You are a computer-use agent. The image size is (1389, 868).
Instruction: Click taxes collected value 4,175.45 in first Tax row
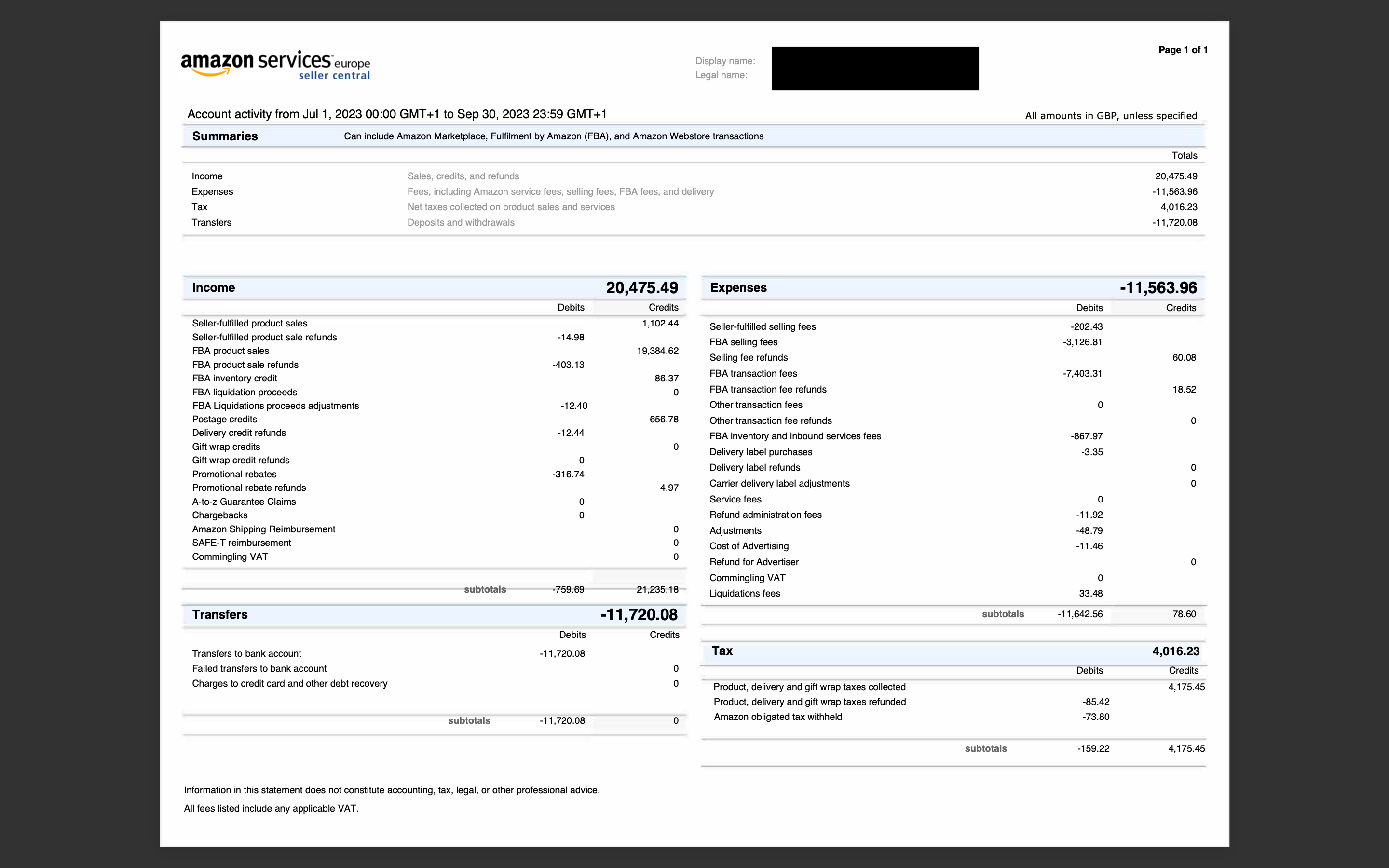click(1186, 687)
